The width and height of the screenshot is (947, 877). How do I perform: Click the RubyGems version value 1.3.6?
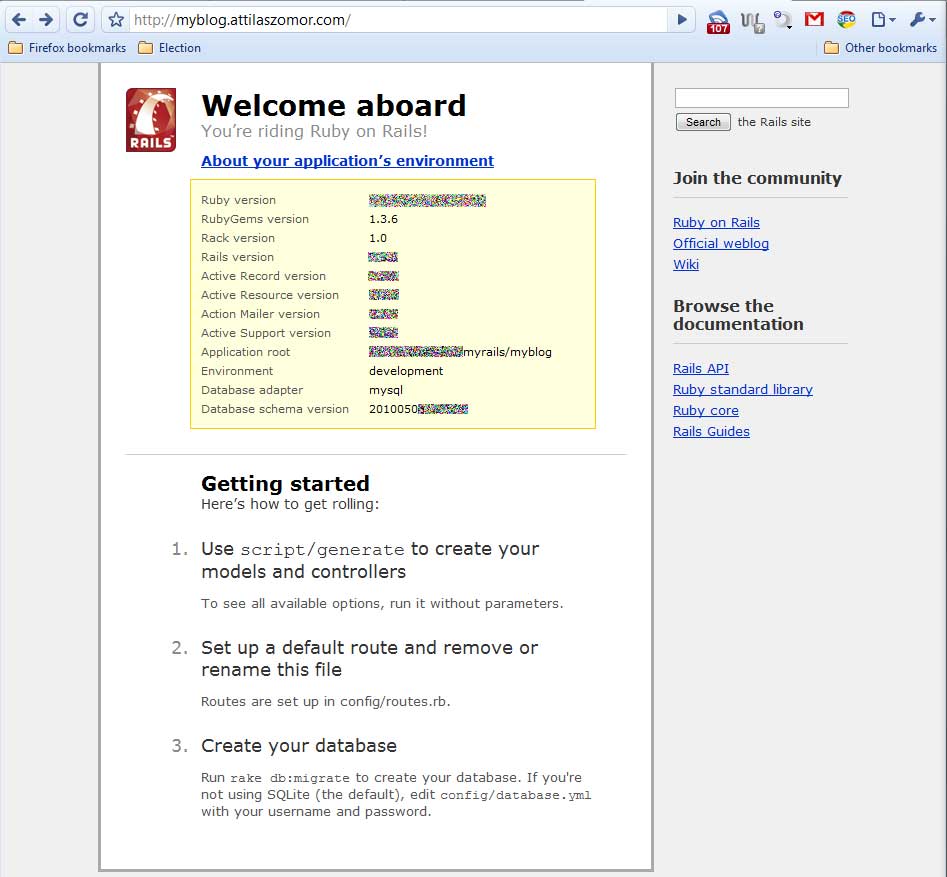[384, 219]
